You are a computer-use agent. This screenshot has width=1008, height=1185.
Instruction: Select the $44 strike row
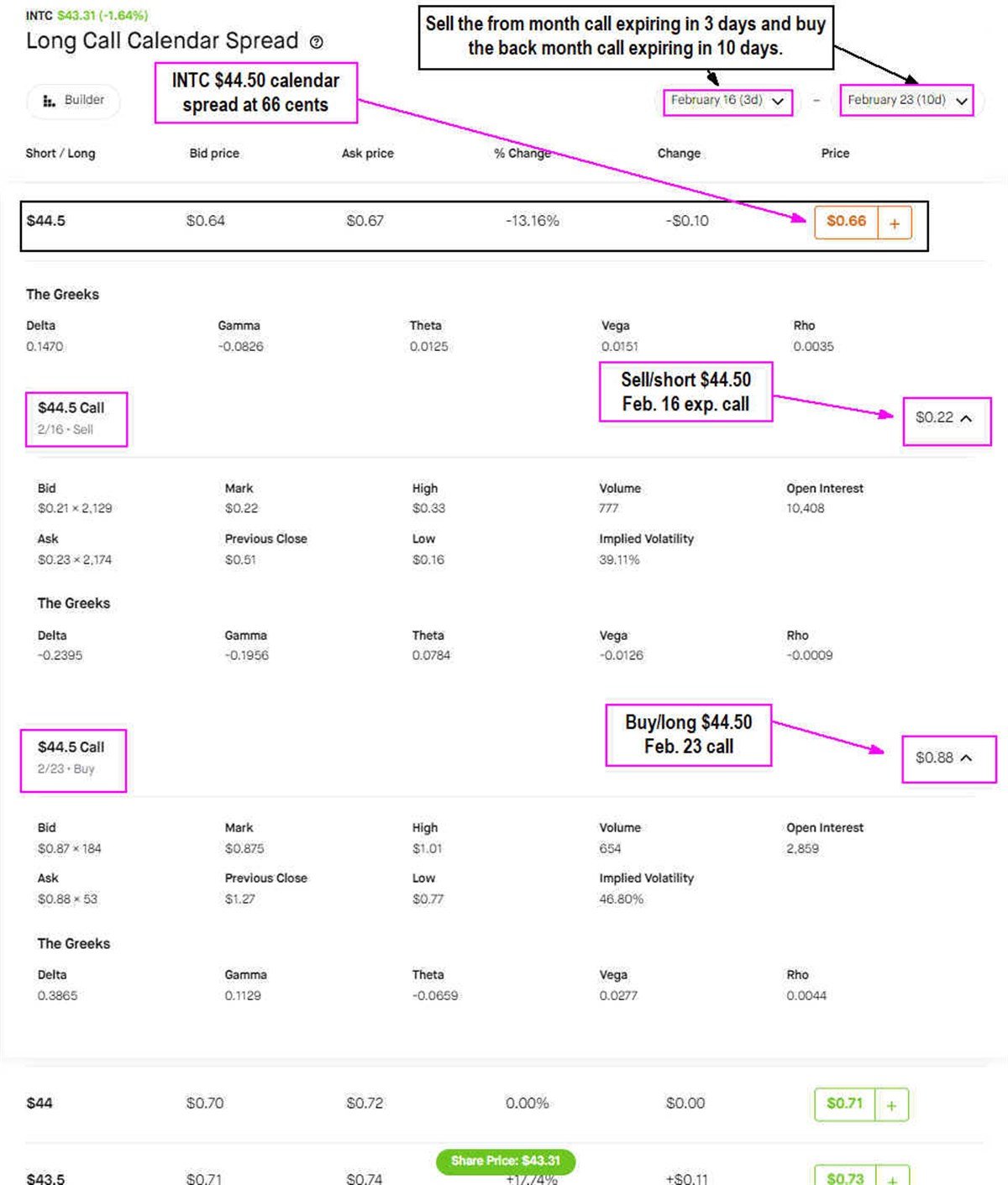coord(39,1104)
